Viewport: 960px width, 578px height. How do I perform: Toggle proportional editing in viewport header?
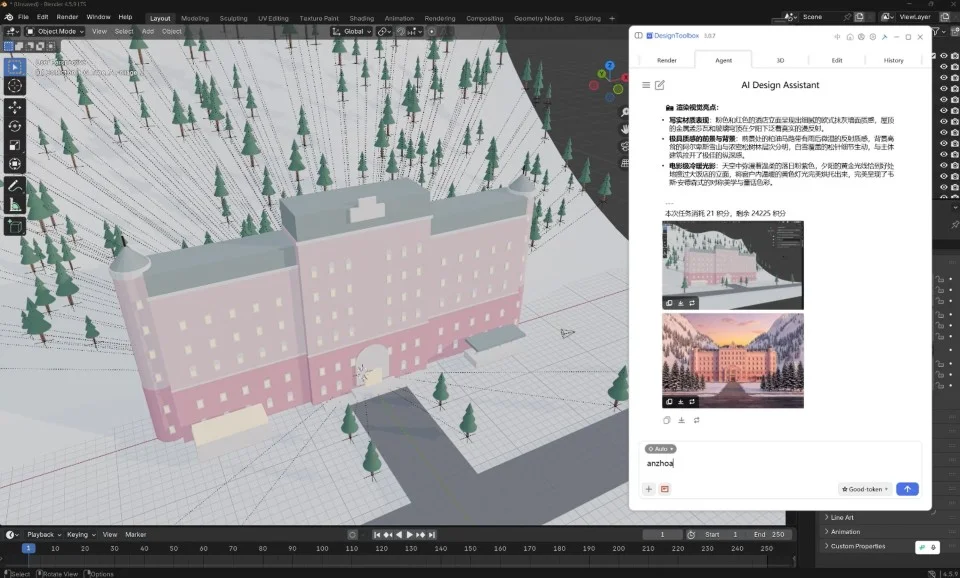point(432,31)
